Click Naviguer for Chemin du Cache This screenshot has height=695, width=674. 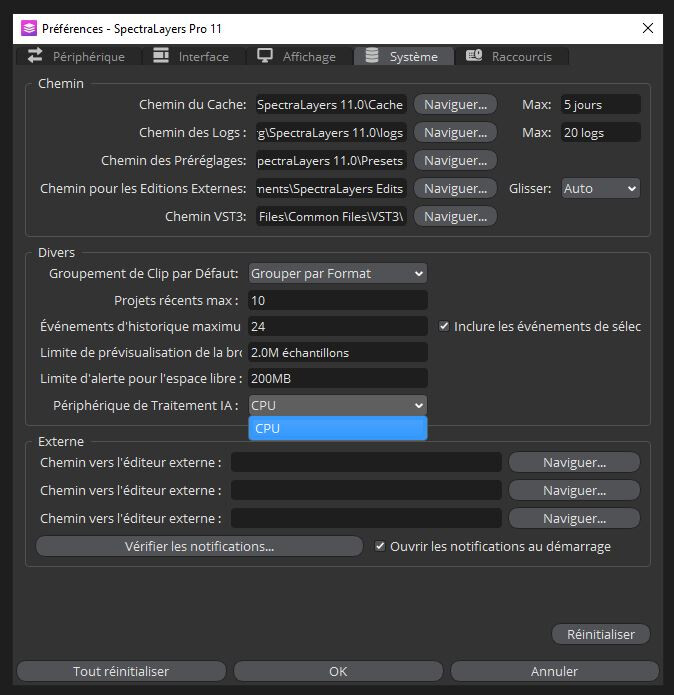tap(455, 105)
